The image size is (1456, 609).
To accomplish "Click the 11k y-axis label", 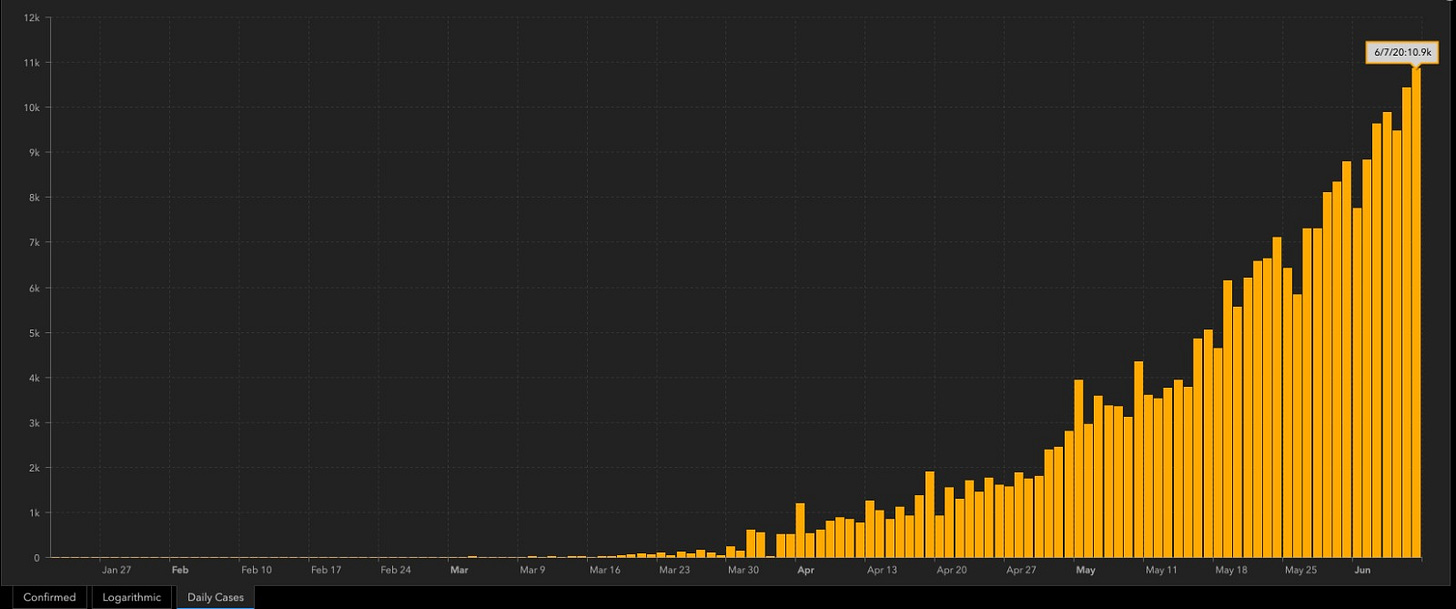I will [32, 62].
